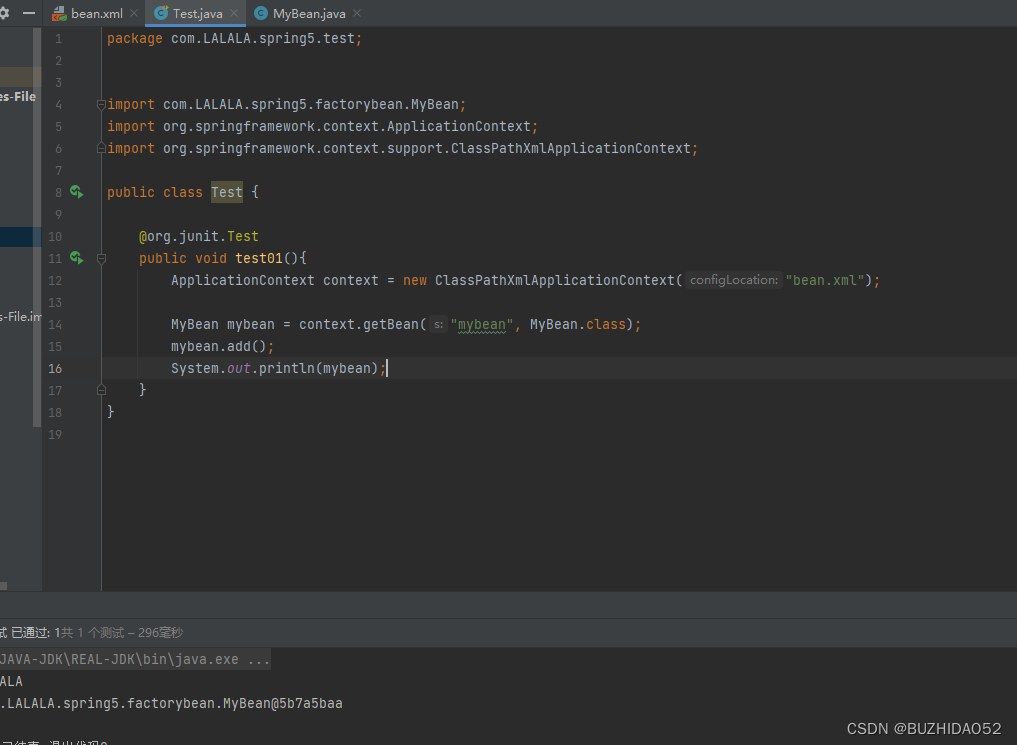Collapse the project panel with minus icon
Image resolution: width=1017 pixels, height=745 pixels.
click(x=29, y=13)
